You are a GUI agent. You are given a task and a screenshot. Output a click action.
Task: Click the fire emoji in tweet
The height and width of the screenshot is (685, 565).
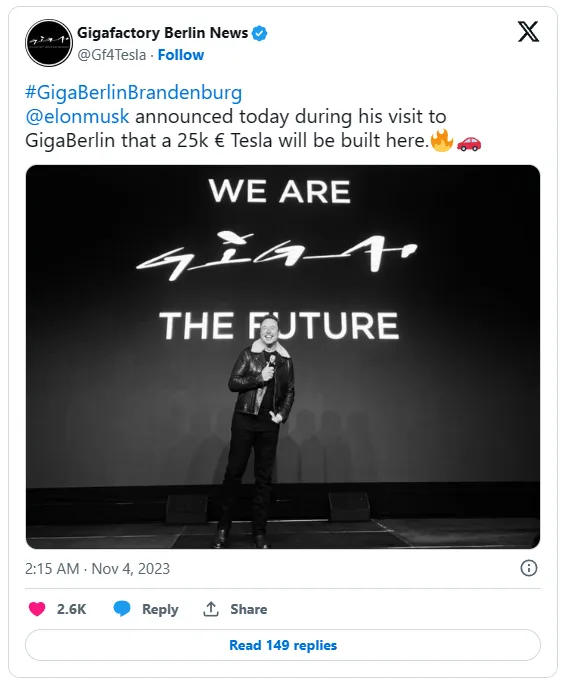coord(442,140)
